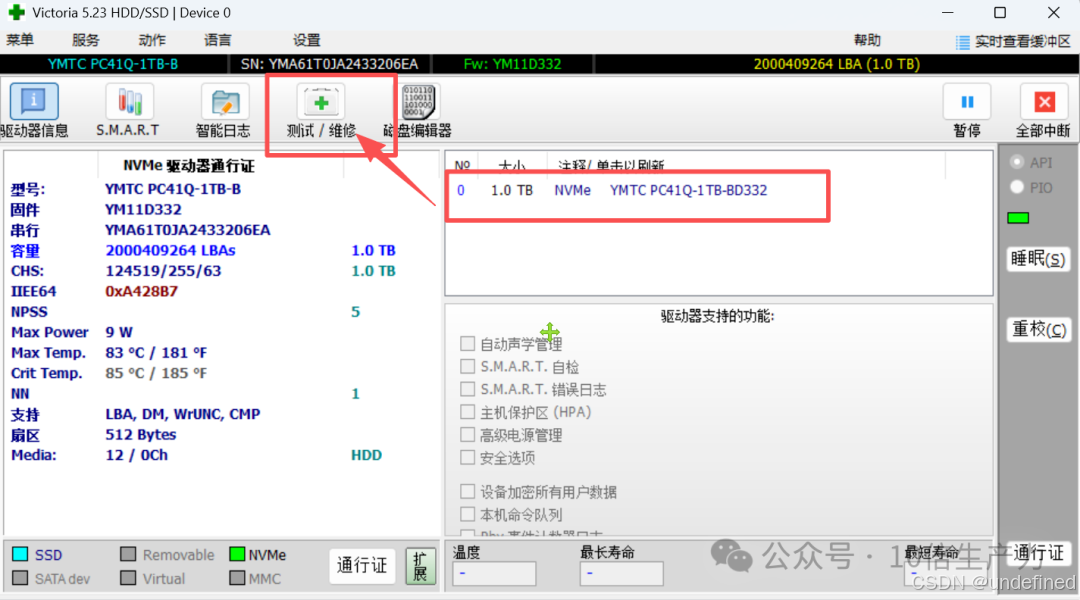Open the Test / Repair (测试/维修) icon
The height and width of the screenshot is (600, 1080).
(x=320, y=103)
